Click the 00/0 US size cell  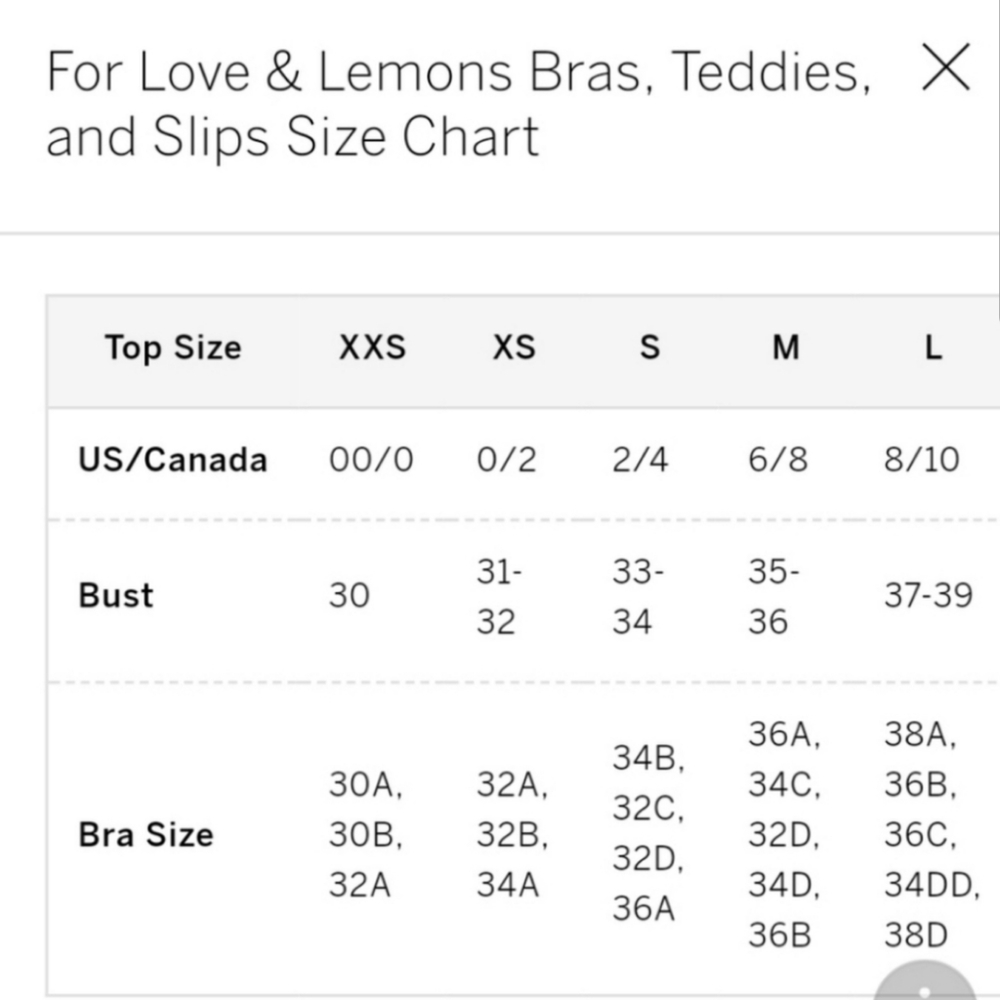pyautogui.click(x=371, y=459)
